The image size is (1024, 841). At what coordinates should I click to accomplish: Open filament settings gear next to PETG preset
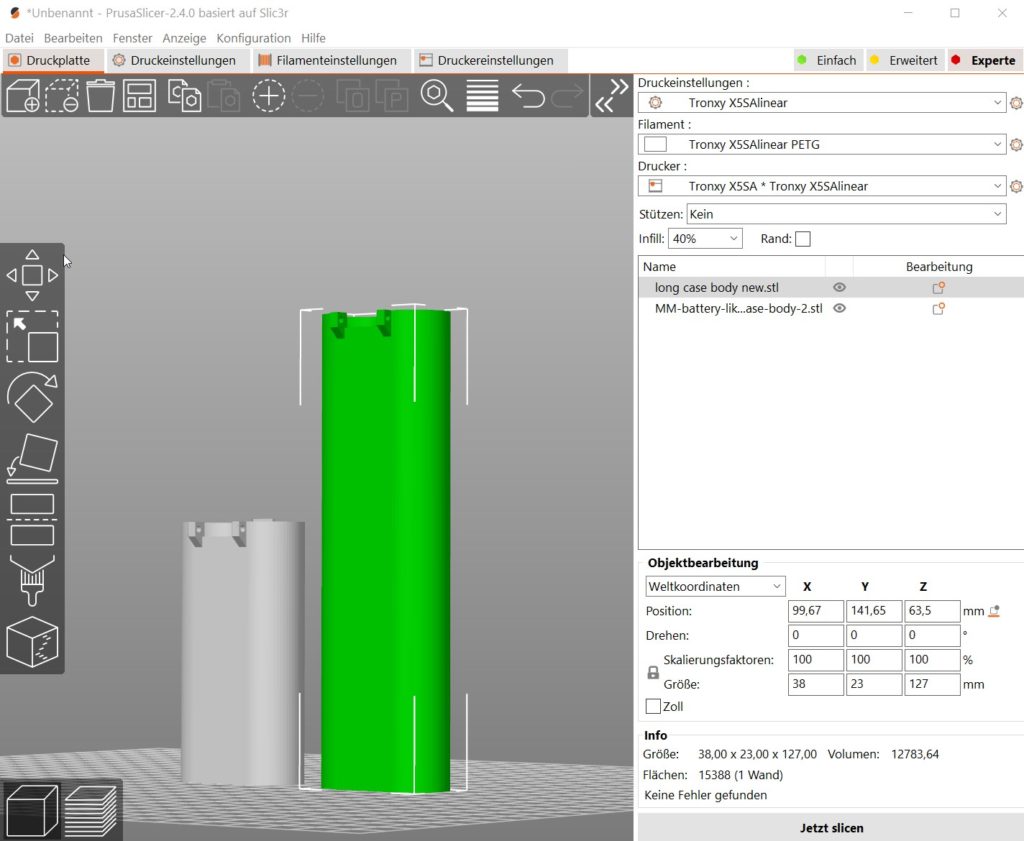pos(1016,144)
